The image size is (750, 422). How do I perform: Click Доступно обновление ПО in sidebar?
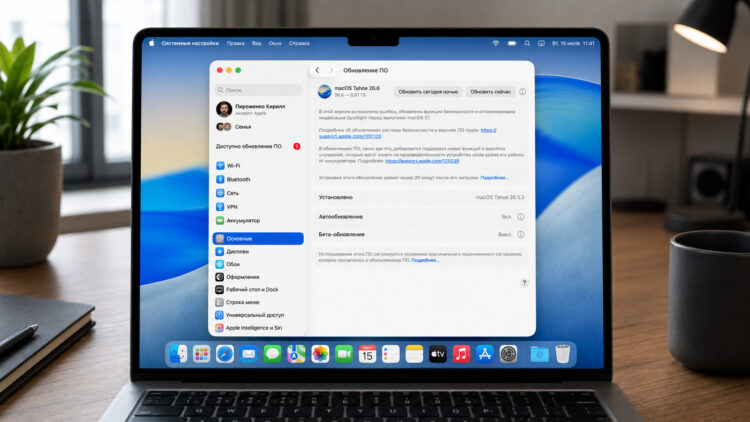(258, 146)
